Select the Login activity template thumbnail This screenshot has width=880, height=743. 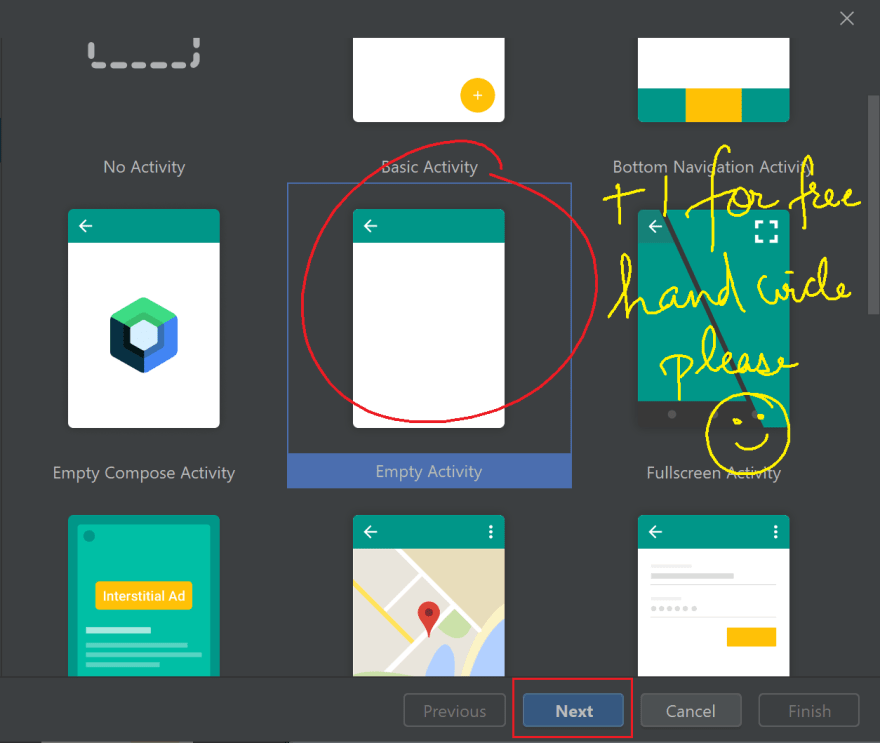click(713, 595)
